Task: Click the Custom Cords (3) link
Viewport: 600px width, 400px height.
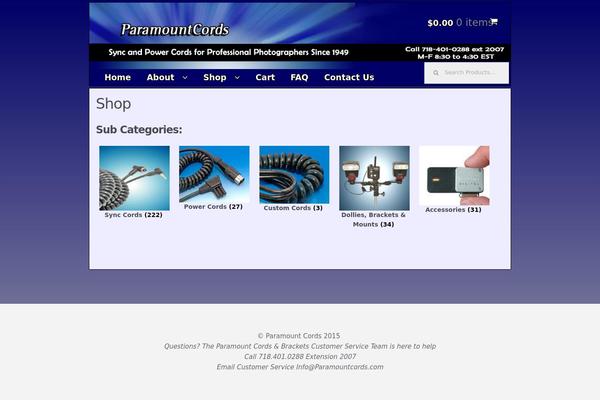Action: 293,208
